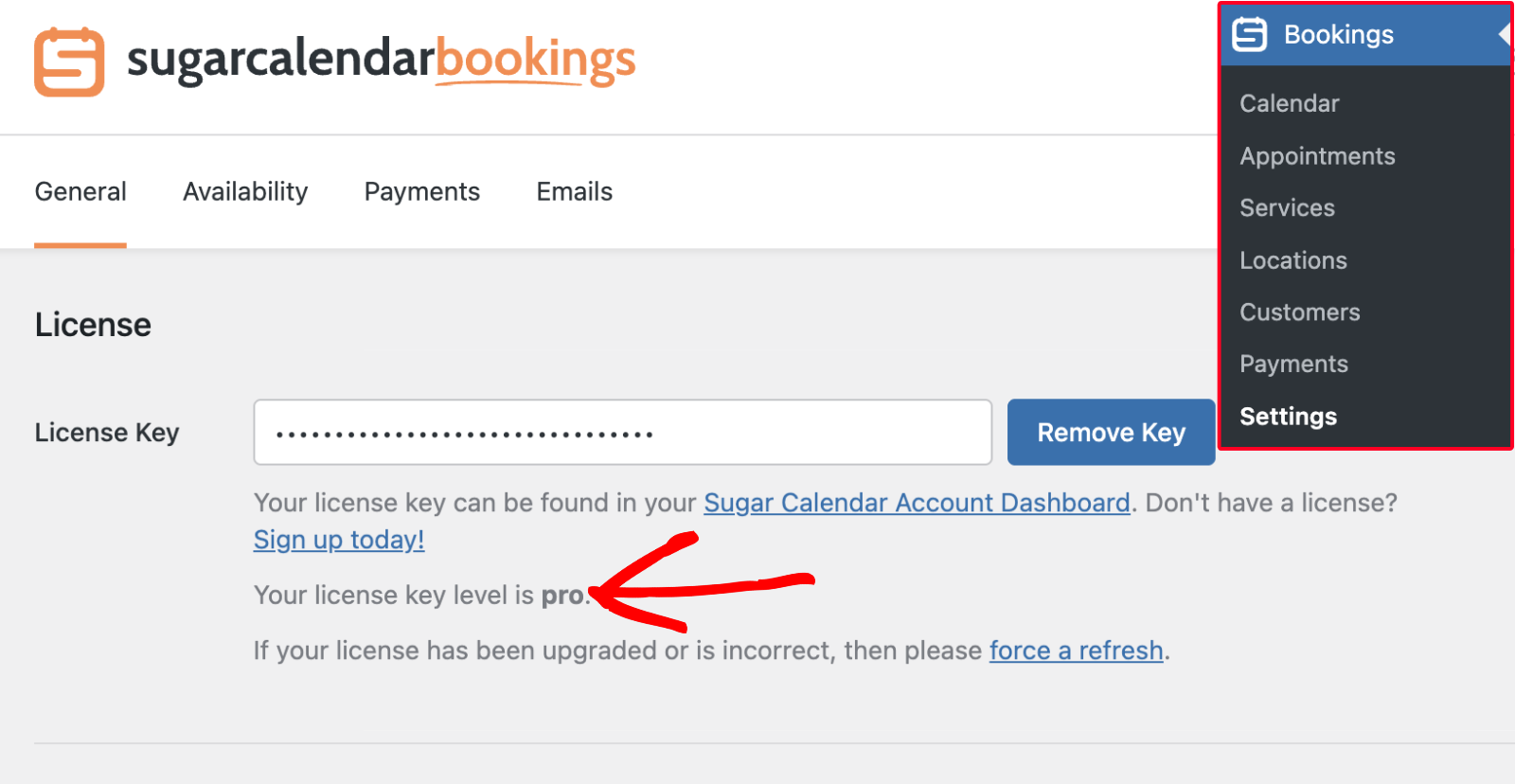Screen dimensions: 1515x784
Task: Open the Locations sidebar entry
Action: click(1292, 259)
